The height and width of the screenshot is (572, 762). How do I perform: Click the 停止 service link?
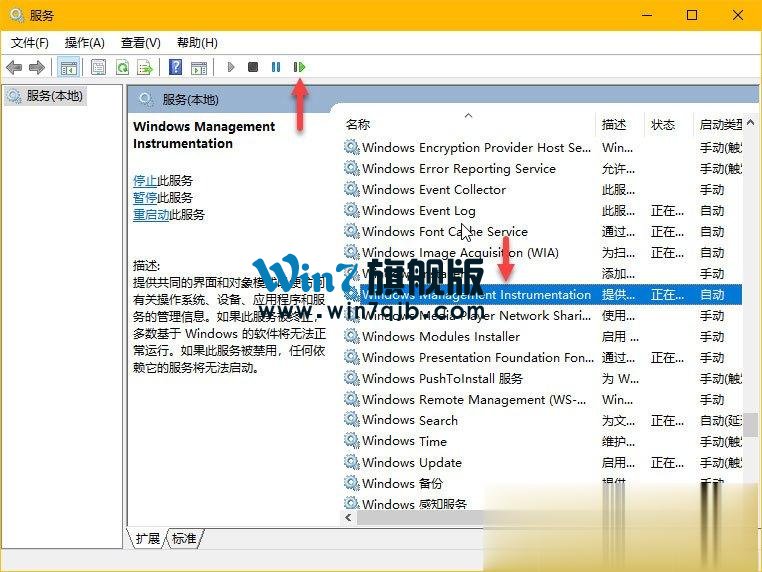(x=145, y=181)
